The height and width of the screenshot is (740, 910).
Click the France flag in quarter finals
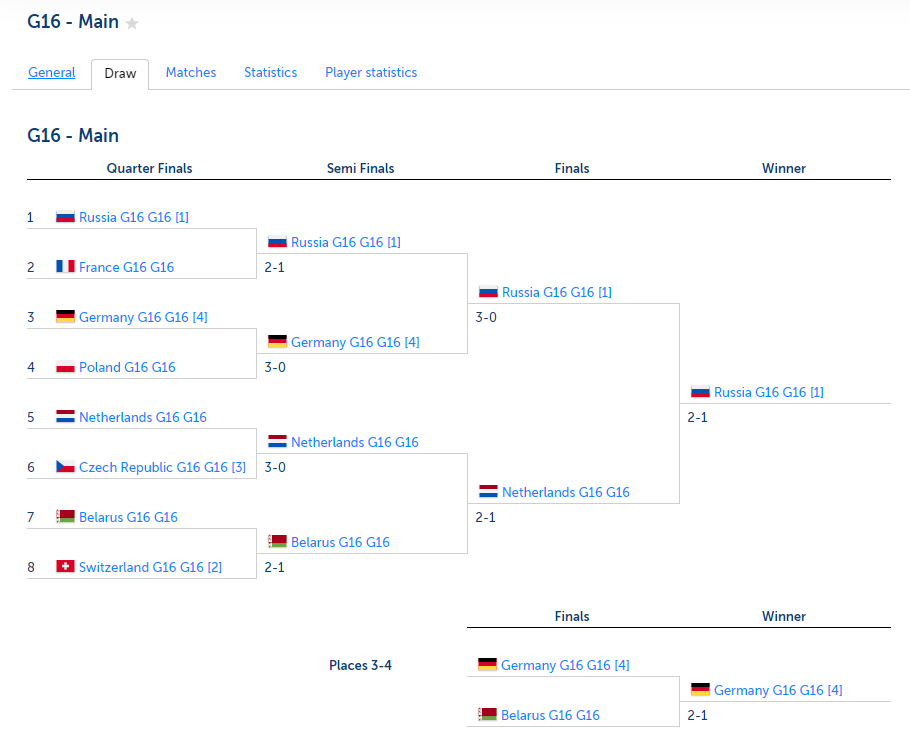(65, 266)
